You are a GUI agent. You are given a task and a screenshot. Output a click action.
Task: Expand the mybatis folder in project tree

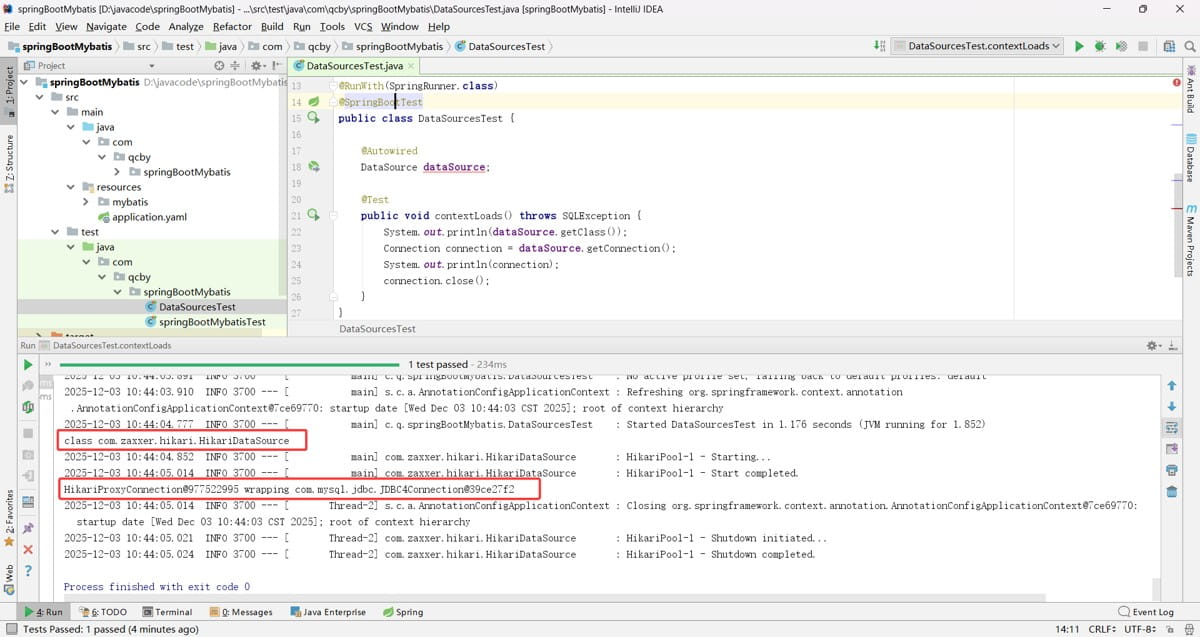(x=87, y=202)
